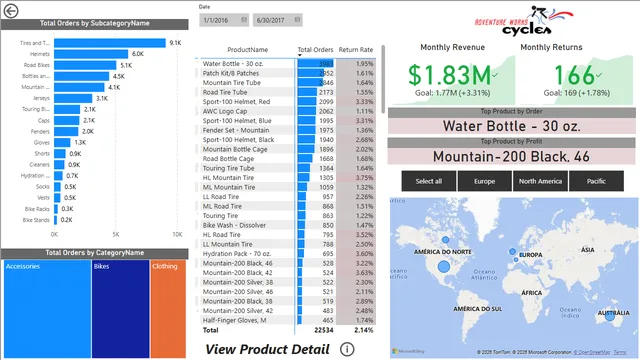
Task: Click the Fenders 2.0K bar
Action: (x=66, y=131)
